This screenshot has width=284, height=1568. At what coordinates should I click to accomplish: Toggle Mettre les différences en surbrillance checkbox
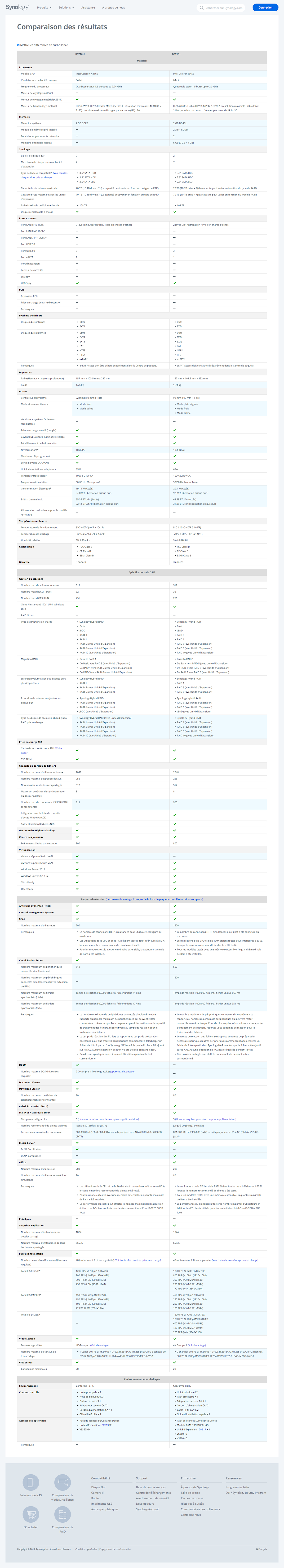pyautogui.click(x=18, y=45)
